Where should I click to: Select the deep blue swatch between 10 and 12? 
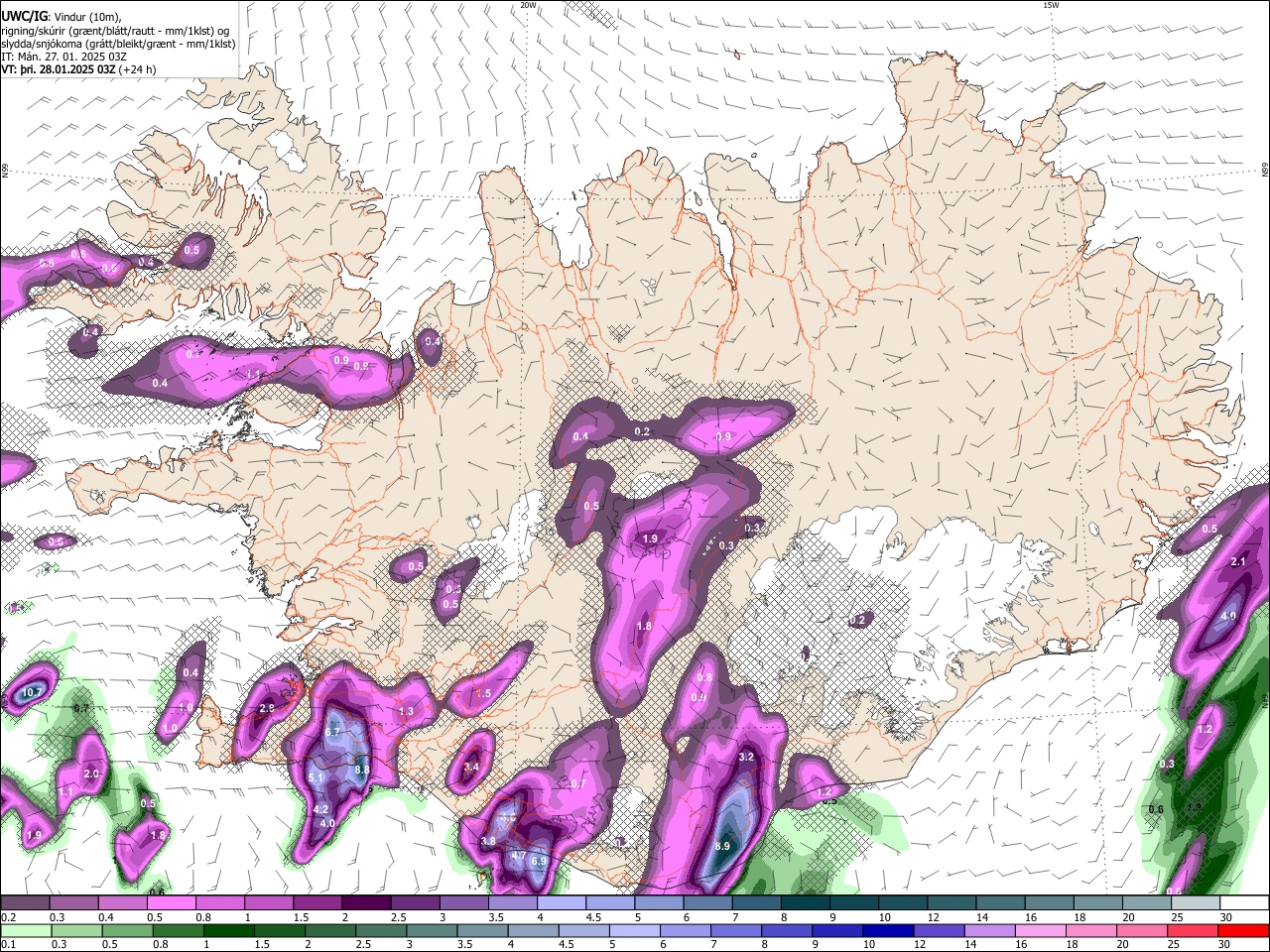(887, 930)
